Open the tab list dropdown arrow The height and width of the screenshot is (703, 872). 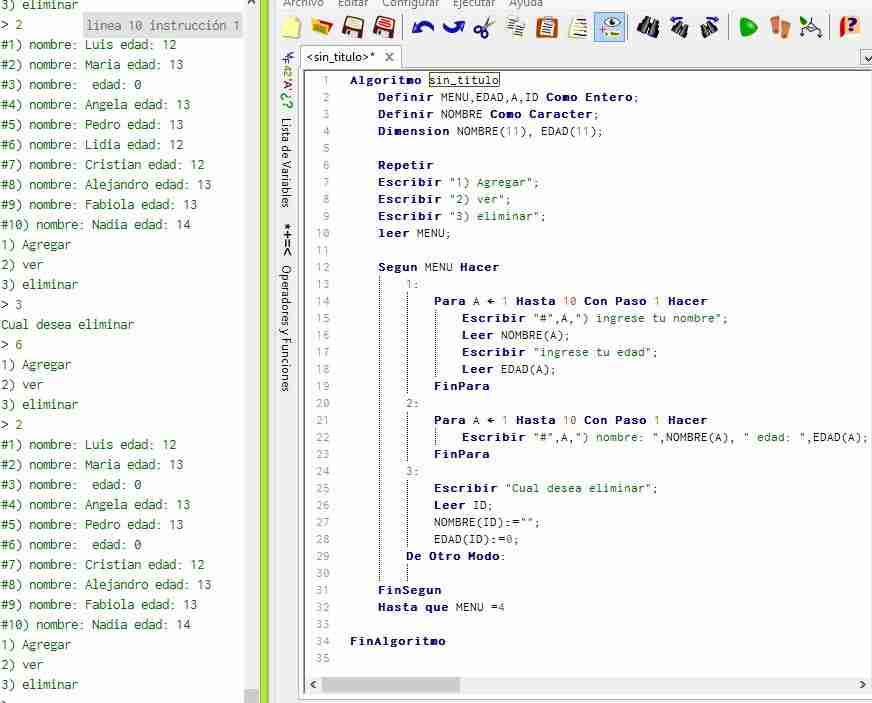(x=866, y=57)
